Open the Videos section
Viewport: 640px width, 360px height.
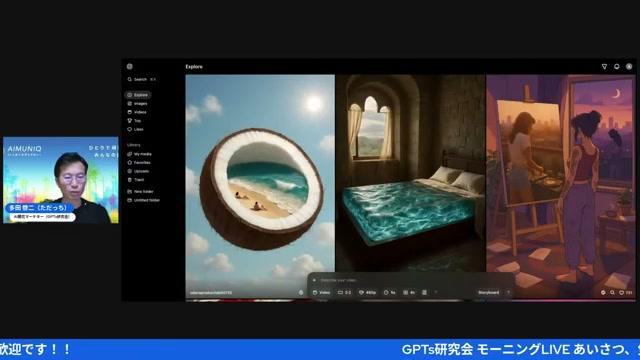(x=137, y=112)
